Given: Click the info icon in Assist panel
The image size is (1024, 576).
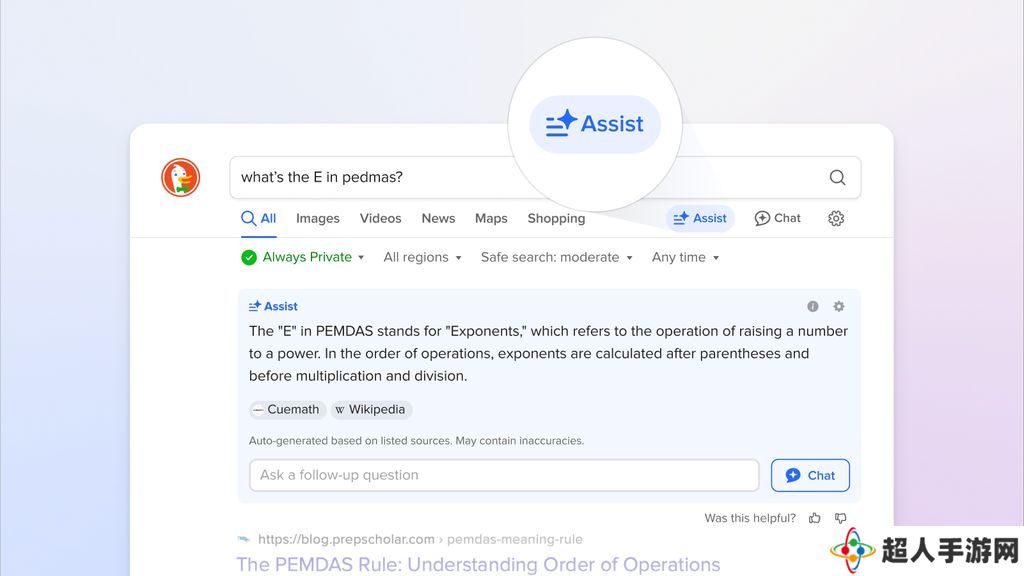Looking at the screenshot, I should (812, 306).
